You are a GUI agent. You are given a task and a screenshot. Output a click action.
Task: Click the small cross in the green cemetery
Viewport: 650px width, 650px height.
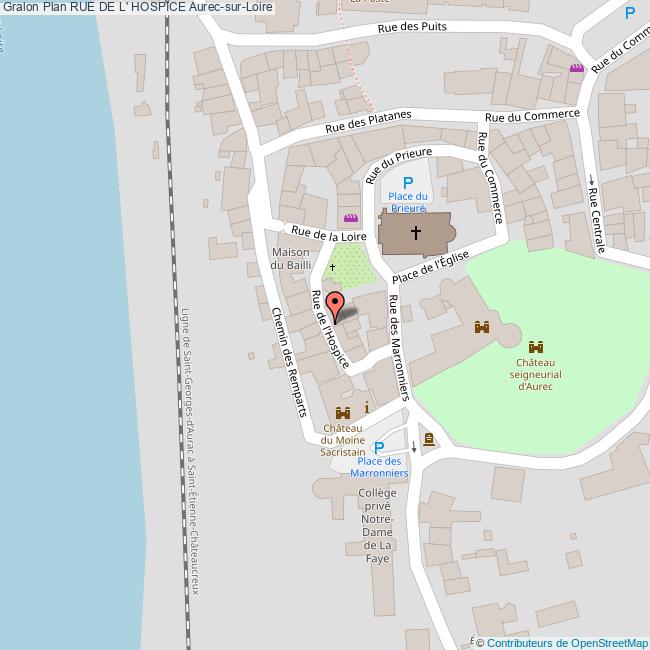333,267
